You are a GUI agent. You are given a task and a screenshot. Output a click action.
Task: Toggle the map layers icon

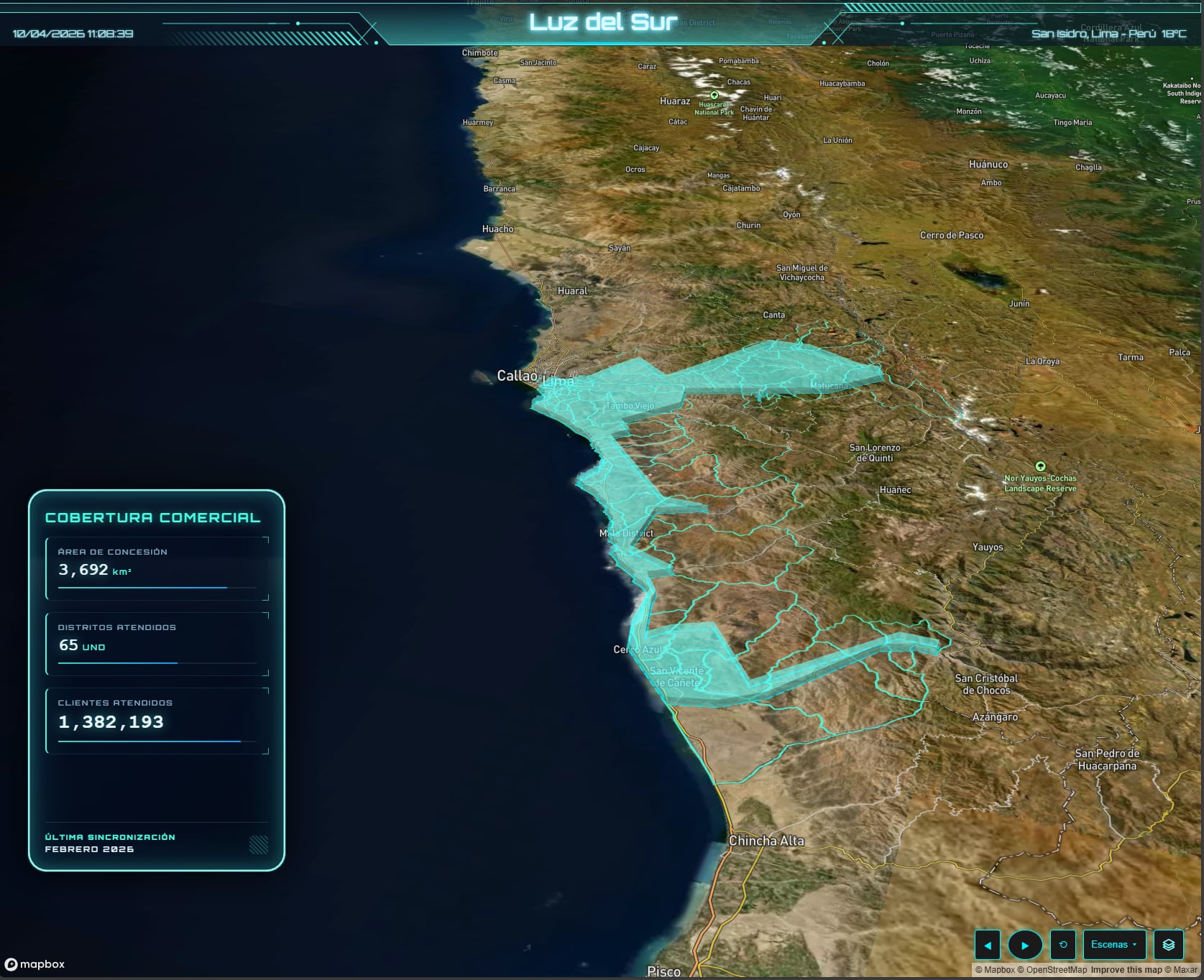coord(1169,945)
